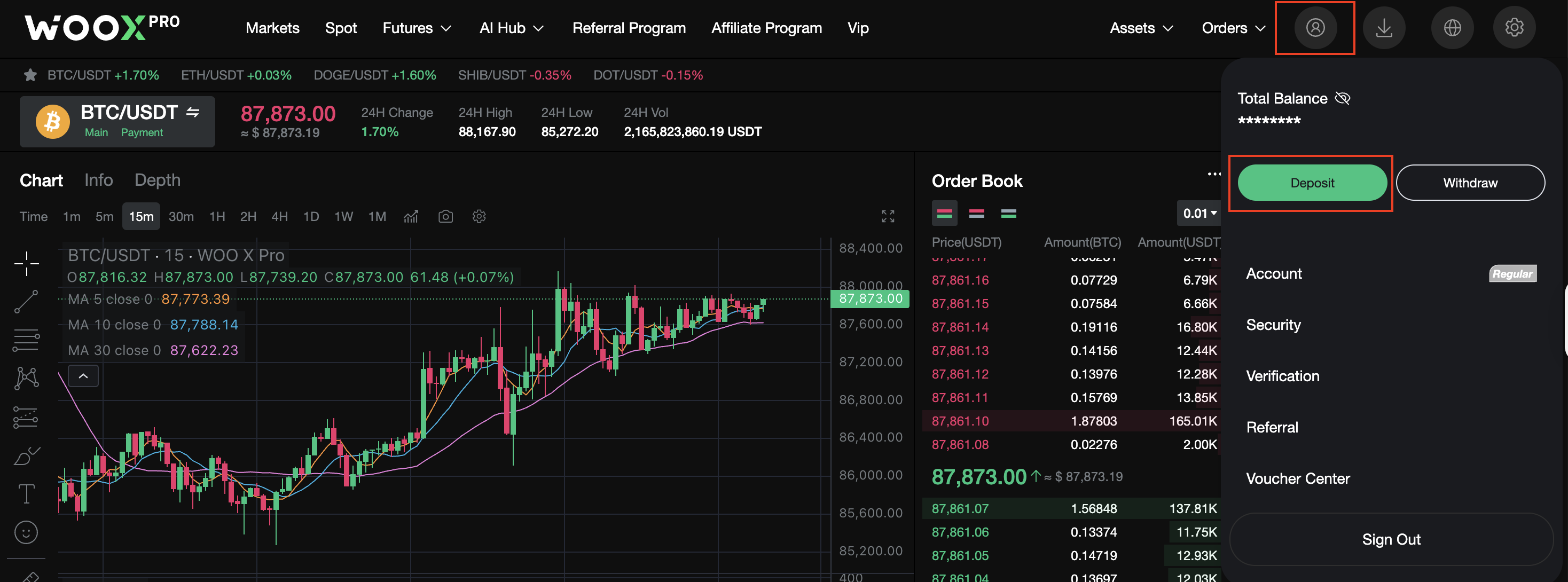Open the 0.01 price precision dropdown

[1198, 213]
